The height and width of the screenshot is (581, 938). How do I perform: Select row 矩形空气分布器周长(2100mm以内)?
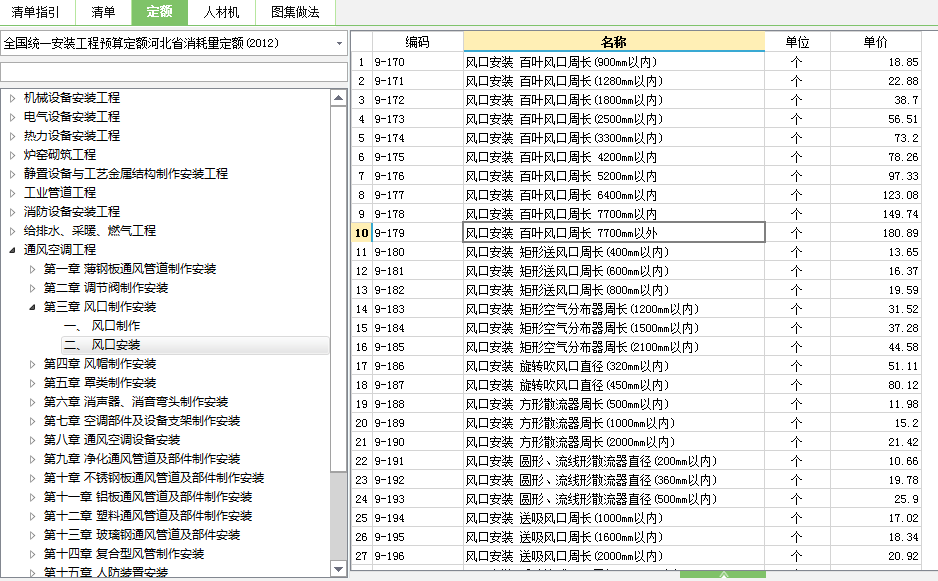pyautogui.click(x=614, y=347)
